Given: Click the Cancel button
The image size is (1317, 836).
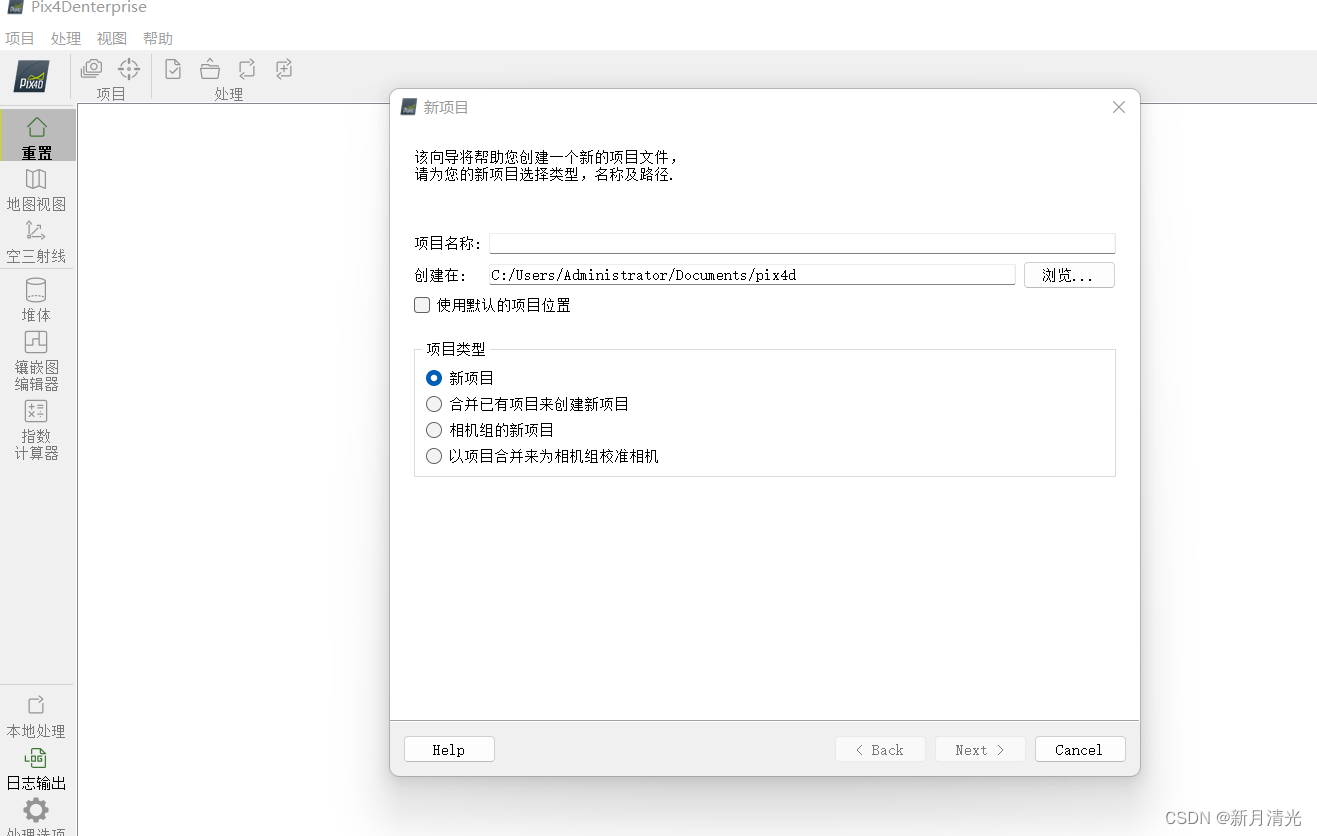Looking at the screenshot, I should point(1080,750).
